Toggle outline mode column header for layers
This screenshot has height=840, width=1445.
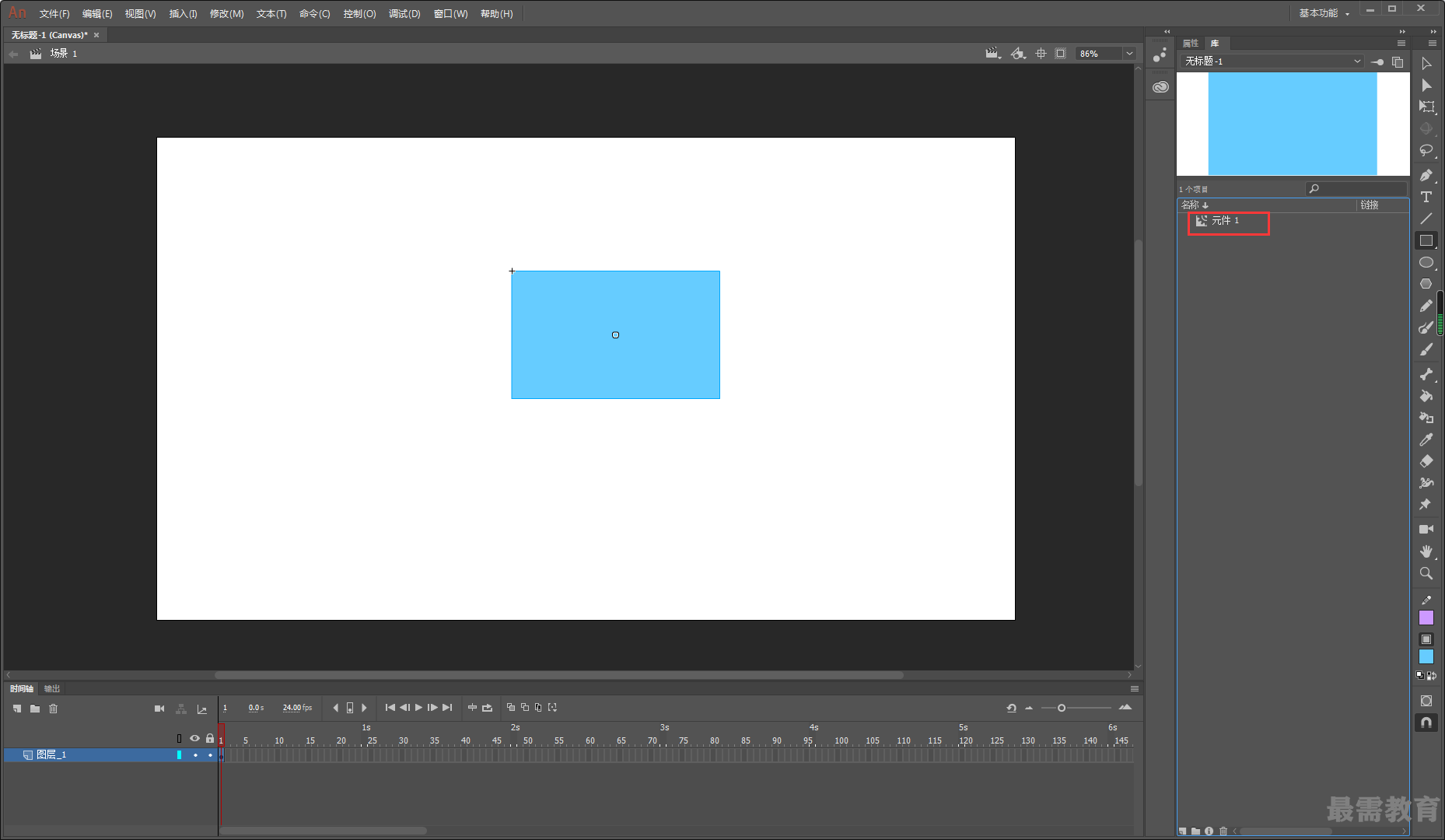coord(179,738)
